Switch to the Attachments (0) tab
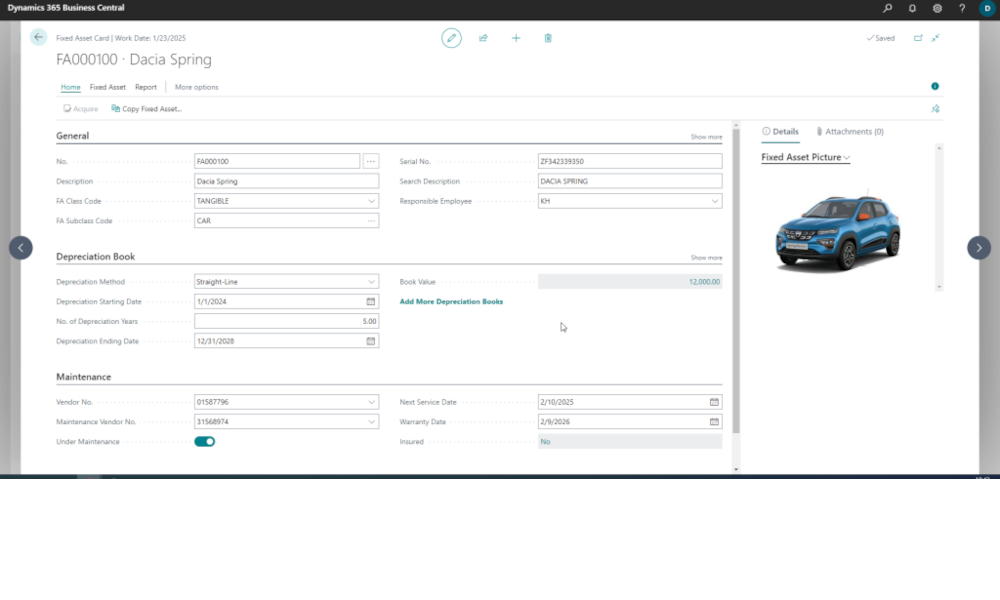The width and height of the screenshot is (1000, 600). (x=849, y=131)
